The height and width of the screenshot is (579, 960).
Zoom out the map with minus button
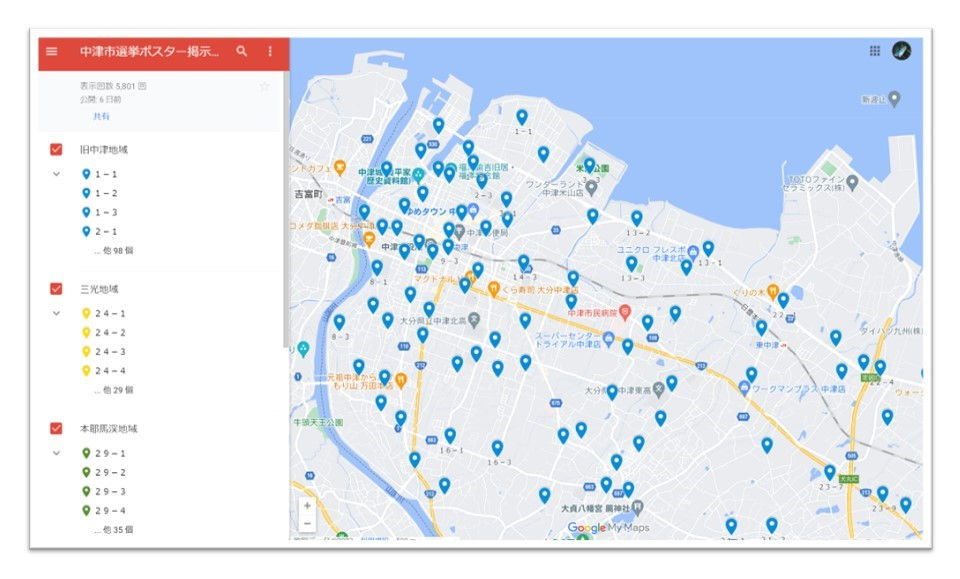coord(307,524)
